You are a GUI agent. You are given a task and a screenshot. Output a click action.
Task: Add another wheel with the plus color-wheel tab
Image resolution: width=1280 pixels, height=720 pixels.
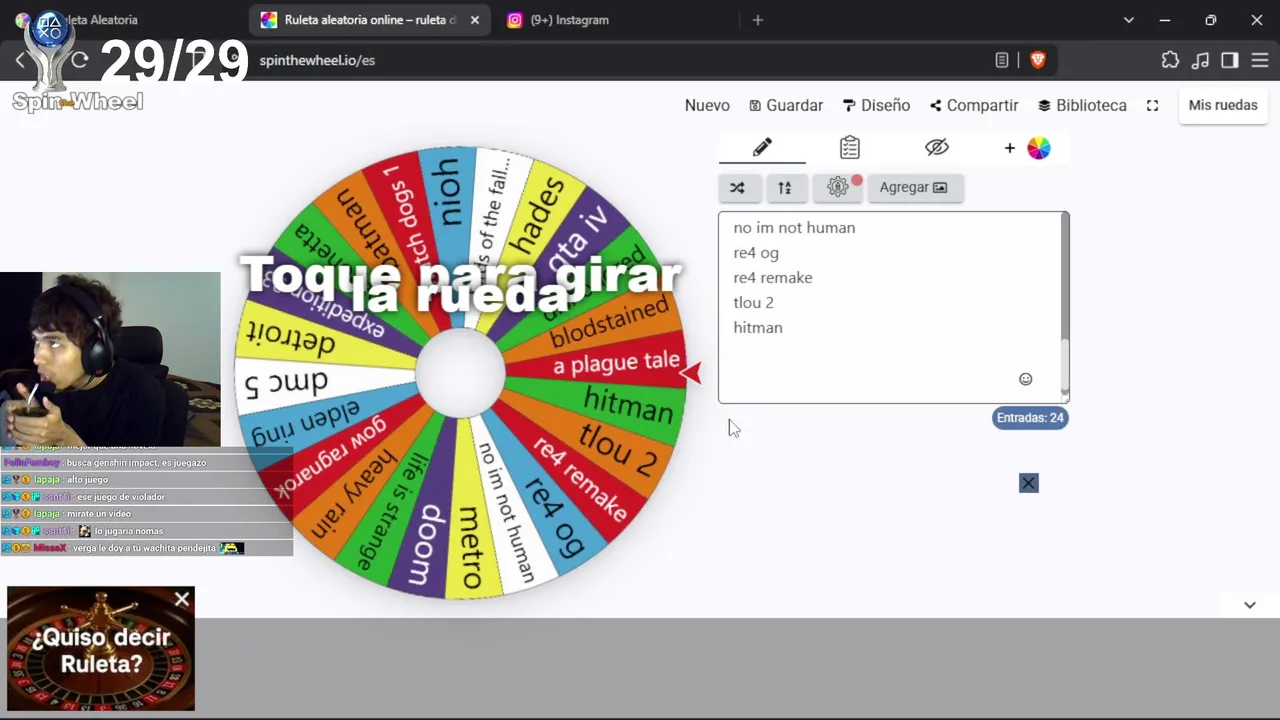pos(1027,148)
